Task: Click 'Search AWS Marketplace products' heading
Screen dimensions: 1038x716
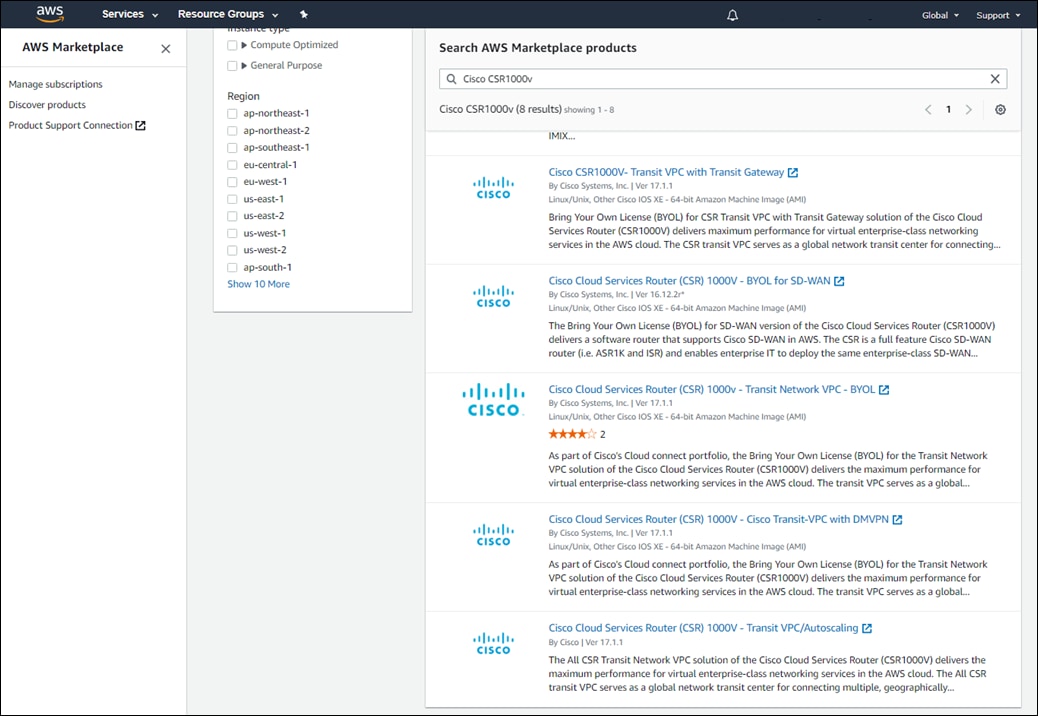Action: pos(538,48)
